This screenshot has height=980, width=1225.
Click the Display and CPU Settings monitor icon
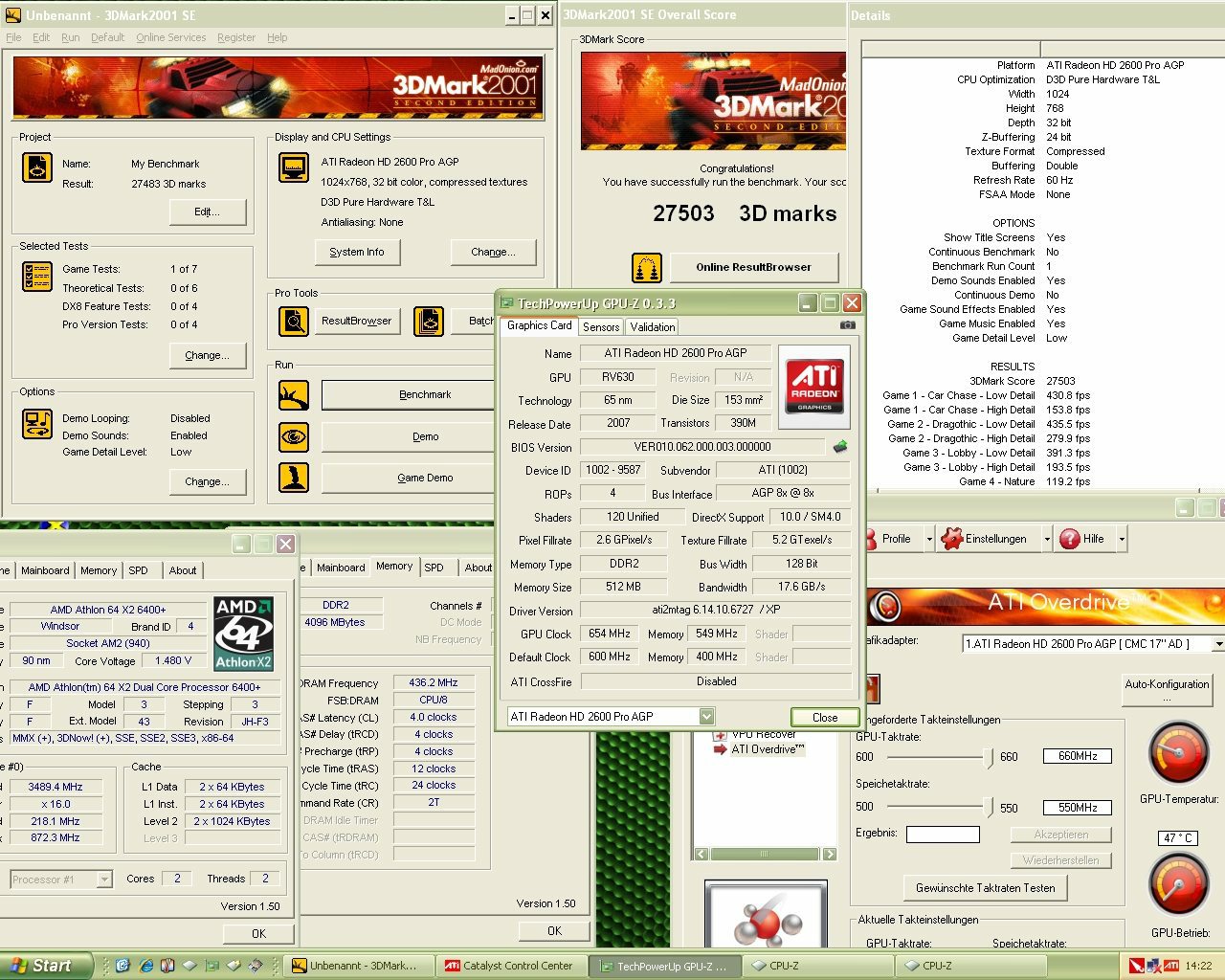(x=293, y=167)
